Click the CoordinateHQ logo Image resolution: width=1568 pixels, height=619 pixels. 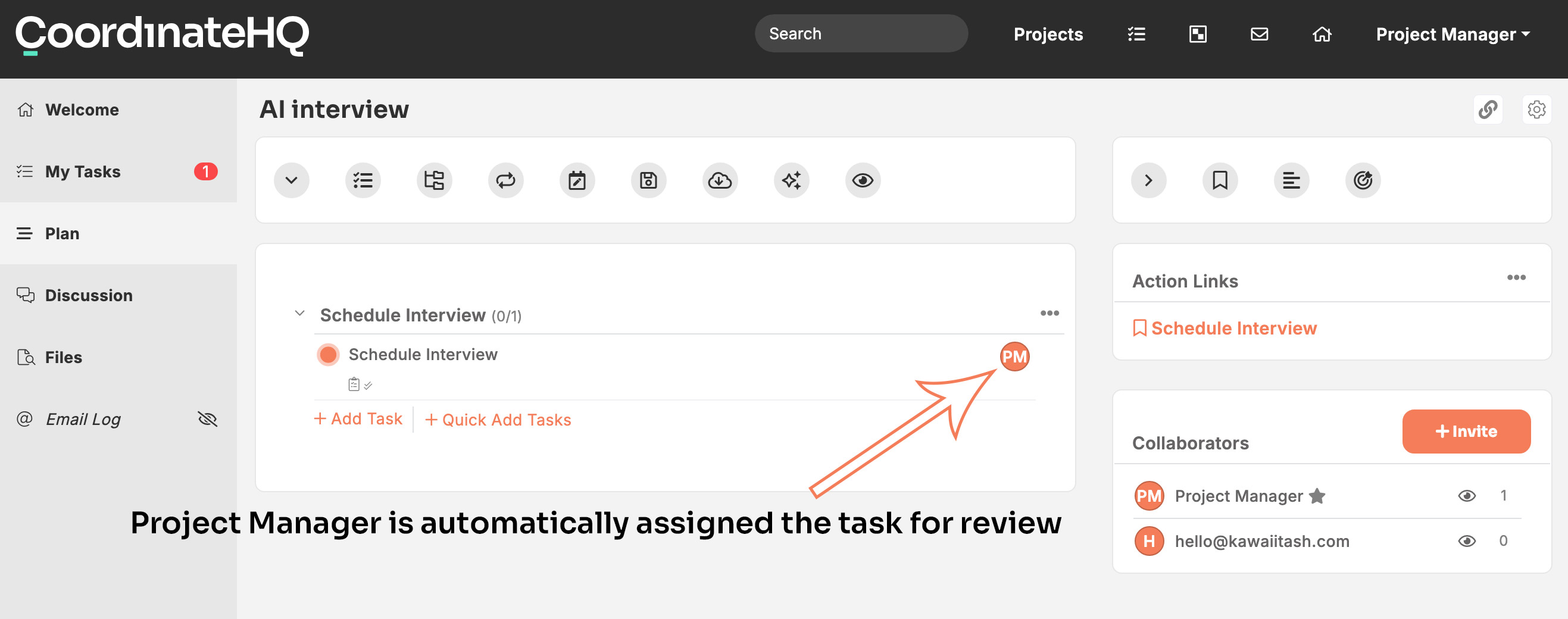coord(163,35)
